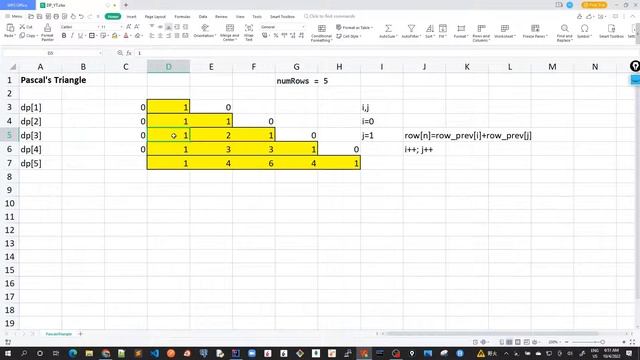Click the Cut scissors icon

pos(22,27)
